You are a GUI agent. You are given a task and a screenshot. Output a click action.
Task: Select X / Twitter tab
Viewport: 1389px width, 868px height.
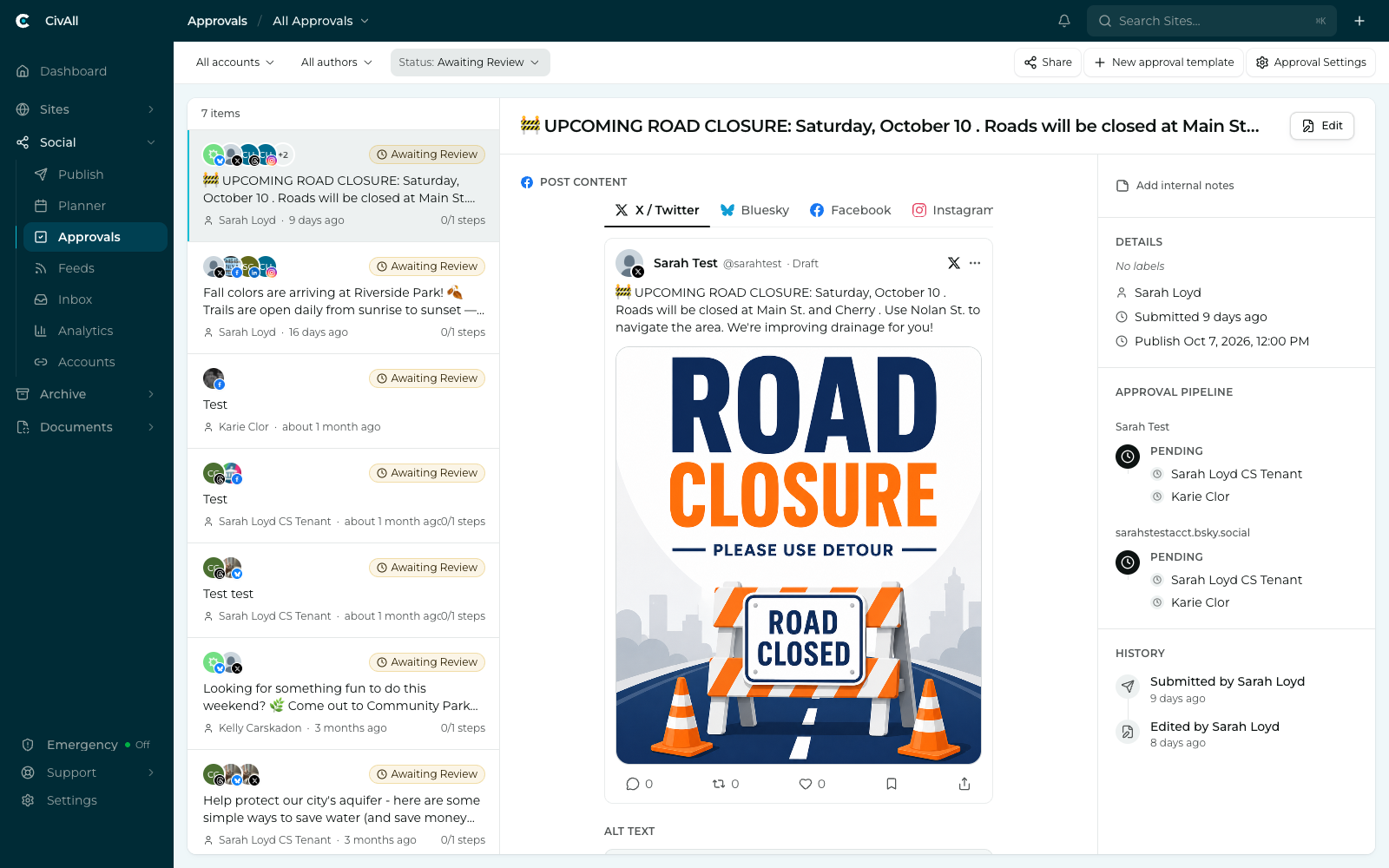coord(657,210)
